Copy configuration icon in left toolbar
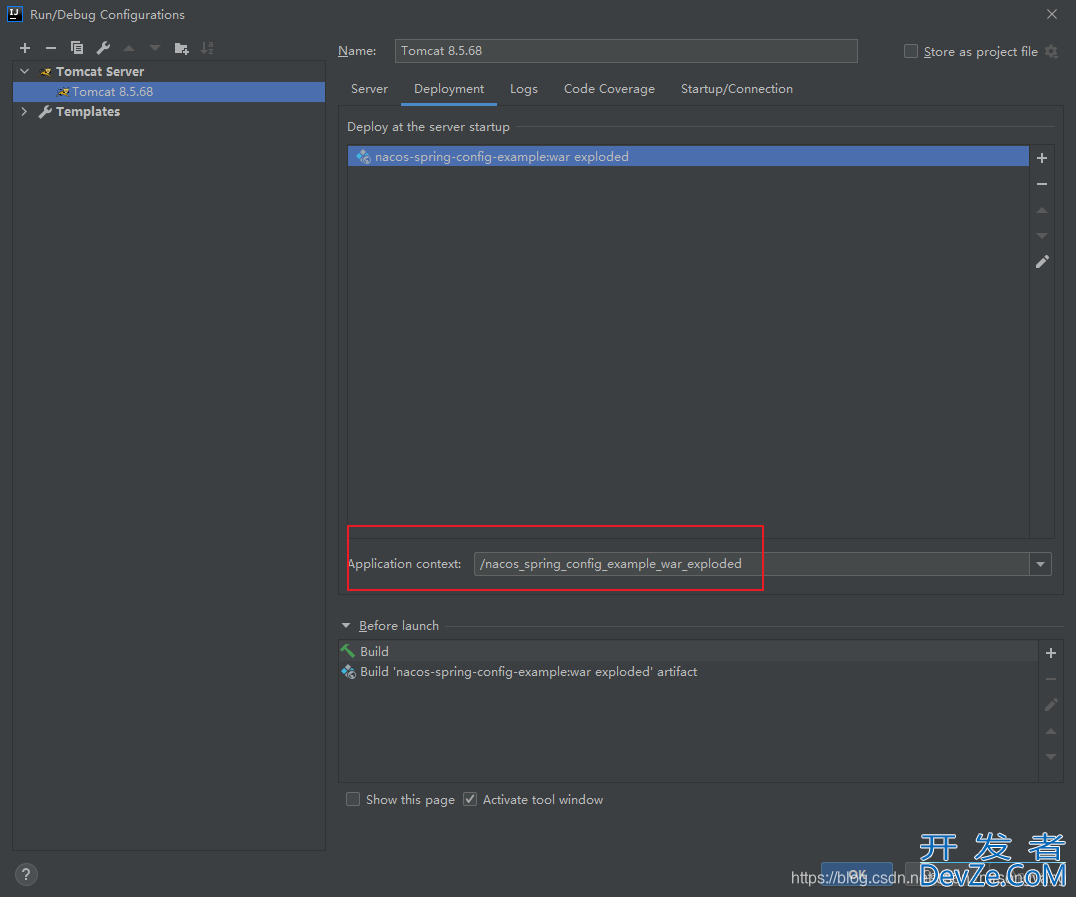This screenshot has width=1076, height=897. pyautogui.click(x=77, y=48)
